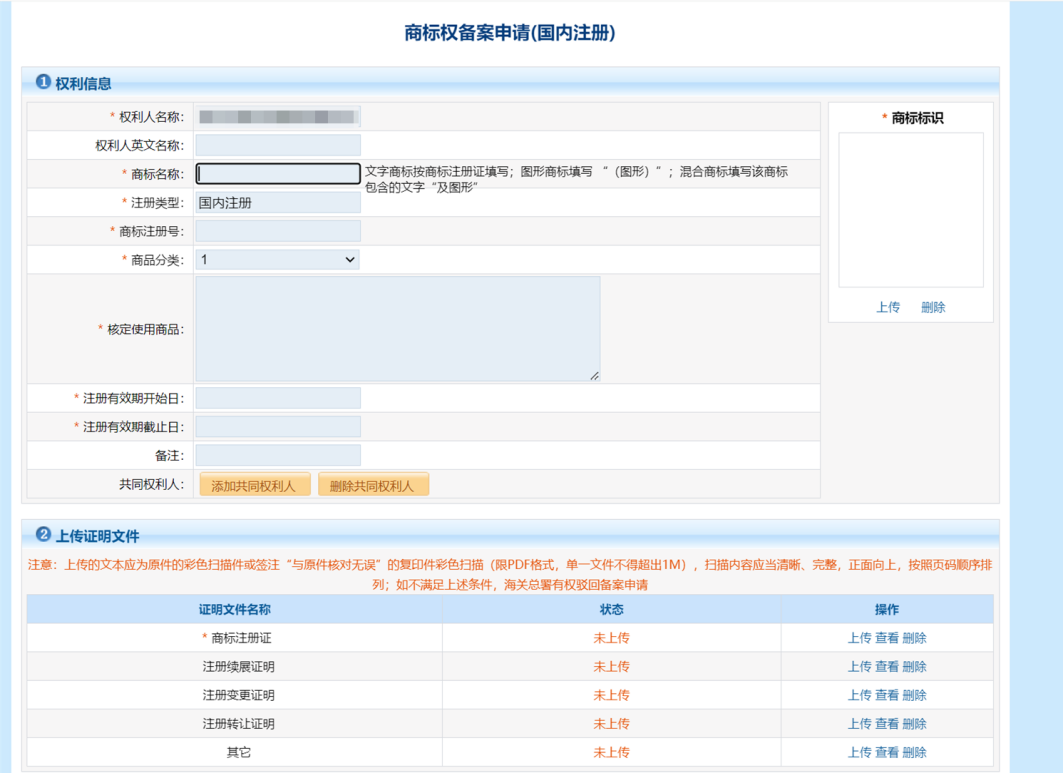The image size is (1063, 773).
Task: Click 删除 under the 商标标识 box
Action: [x=933, y=307]
